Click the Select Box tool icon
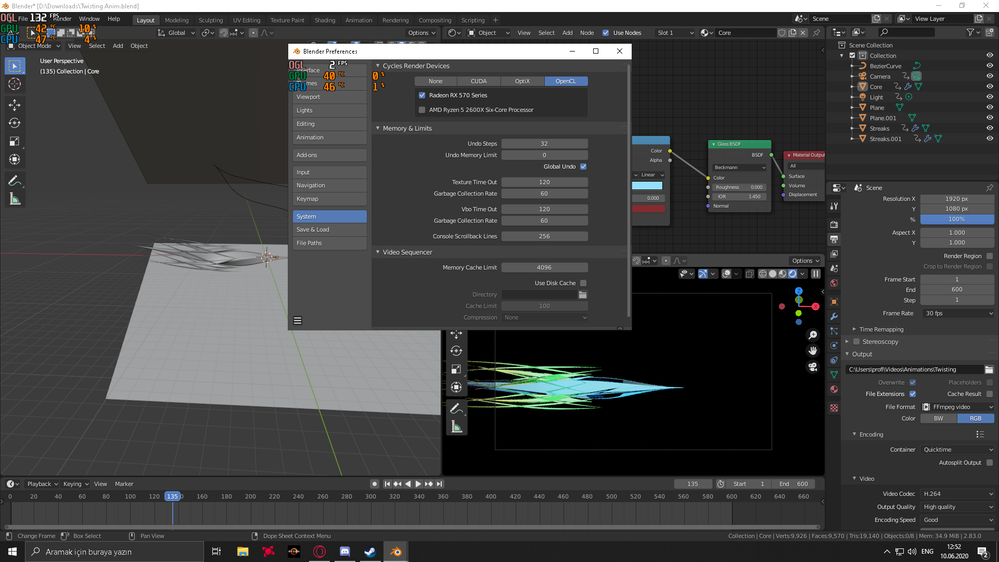This screenshot has width=999, height=562. click(x=14, y=66)
